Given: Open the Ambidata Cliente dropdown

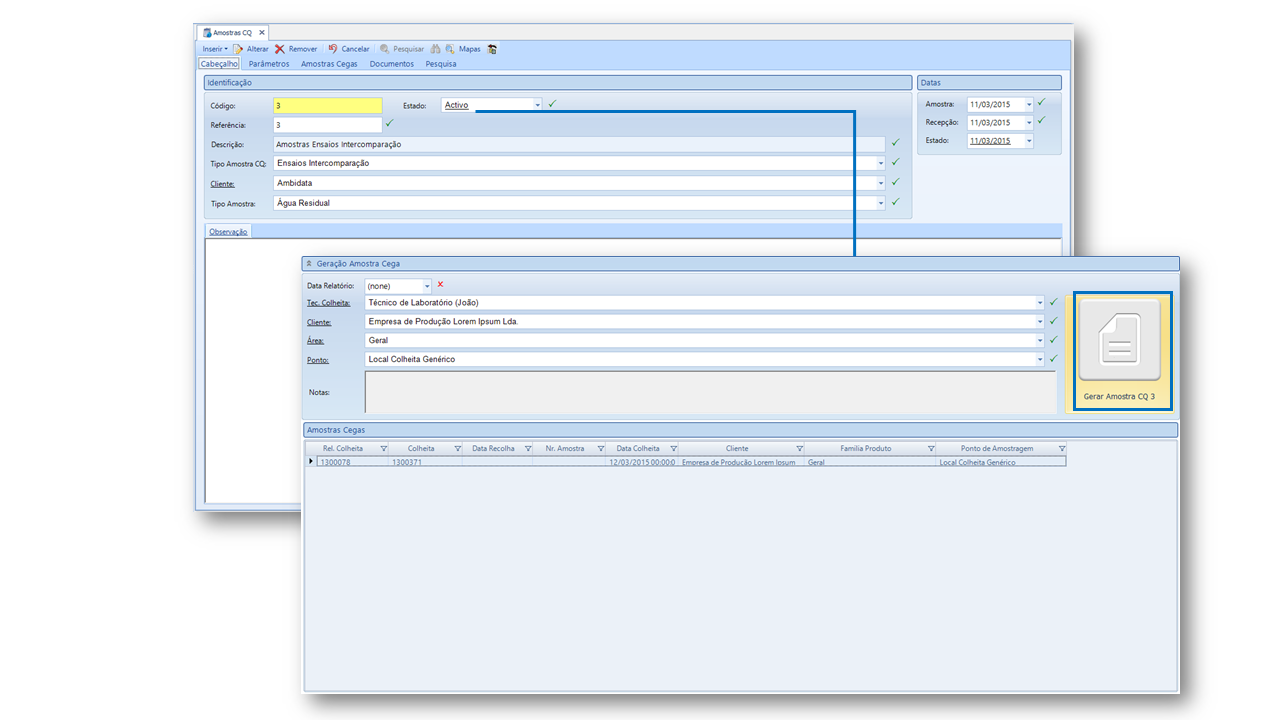Looking at the screenshot, I should [881, 183].
